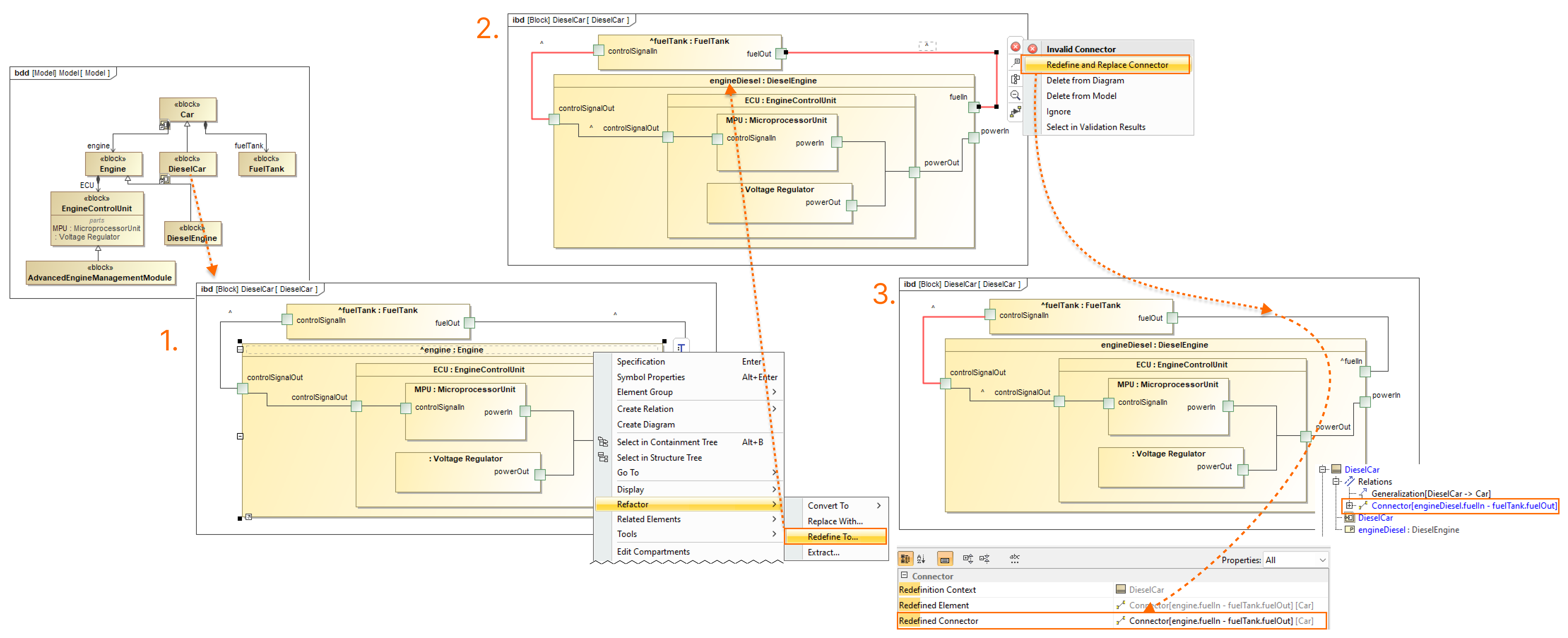Collapse the Connector properties group
This screenshot has height=638, width=1568.
904,575
